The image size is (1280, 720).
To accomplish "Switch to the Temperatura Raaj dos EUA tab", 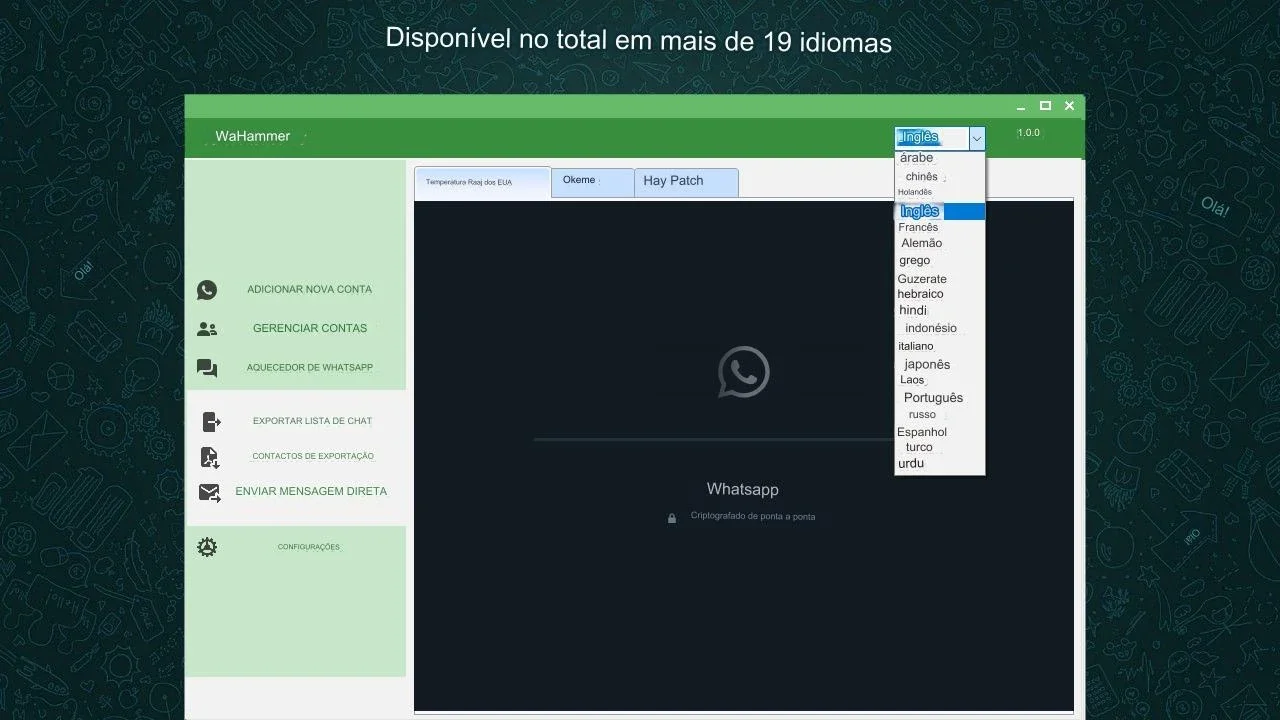I will tap(482, 182).
